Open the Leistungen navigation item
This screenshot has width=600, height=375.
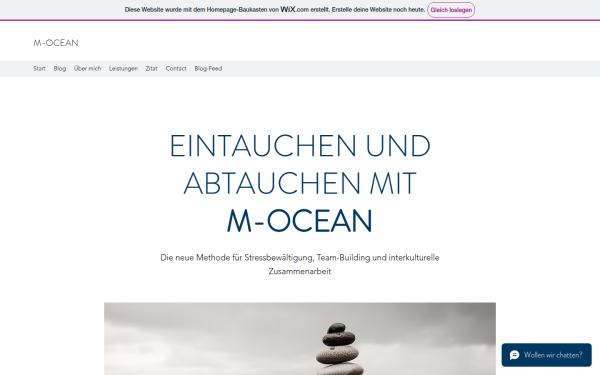(123, 68)
